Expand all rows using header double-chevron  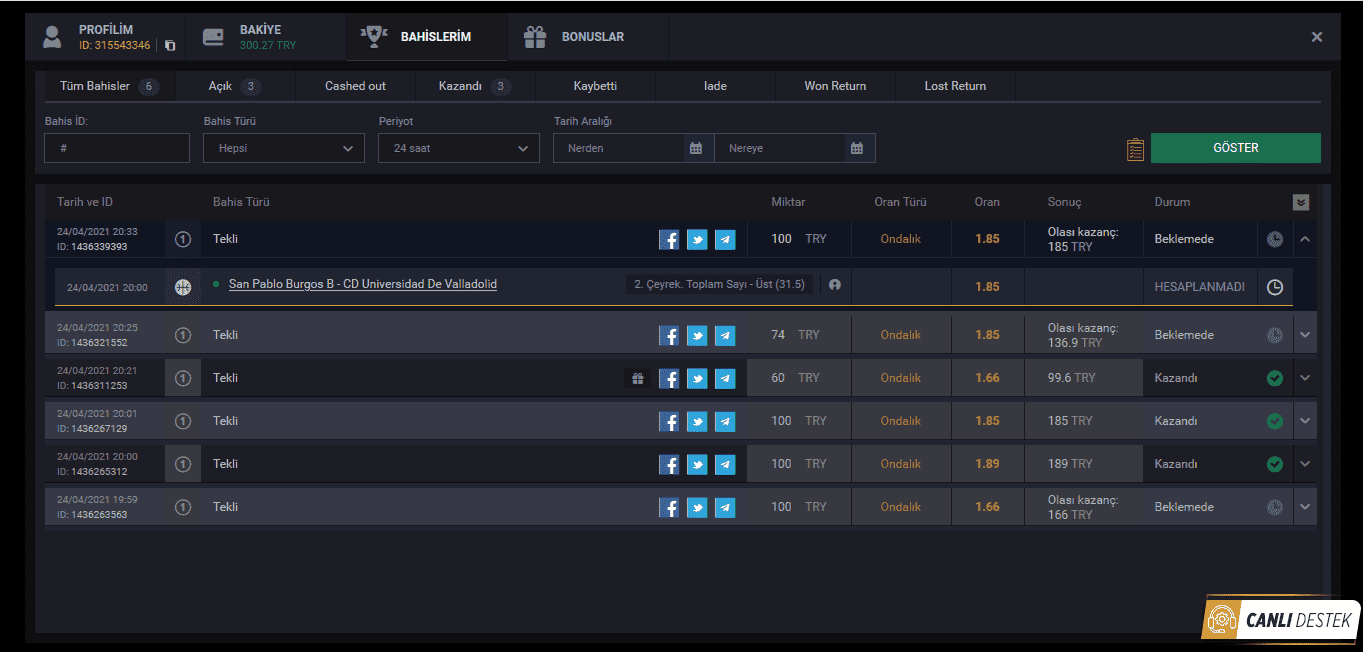[x=1300, y=202]
